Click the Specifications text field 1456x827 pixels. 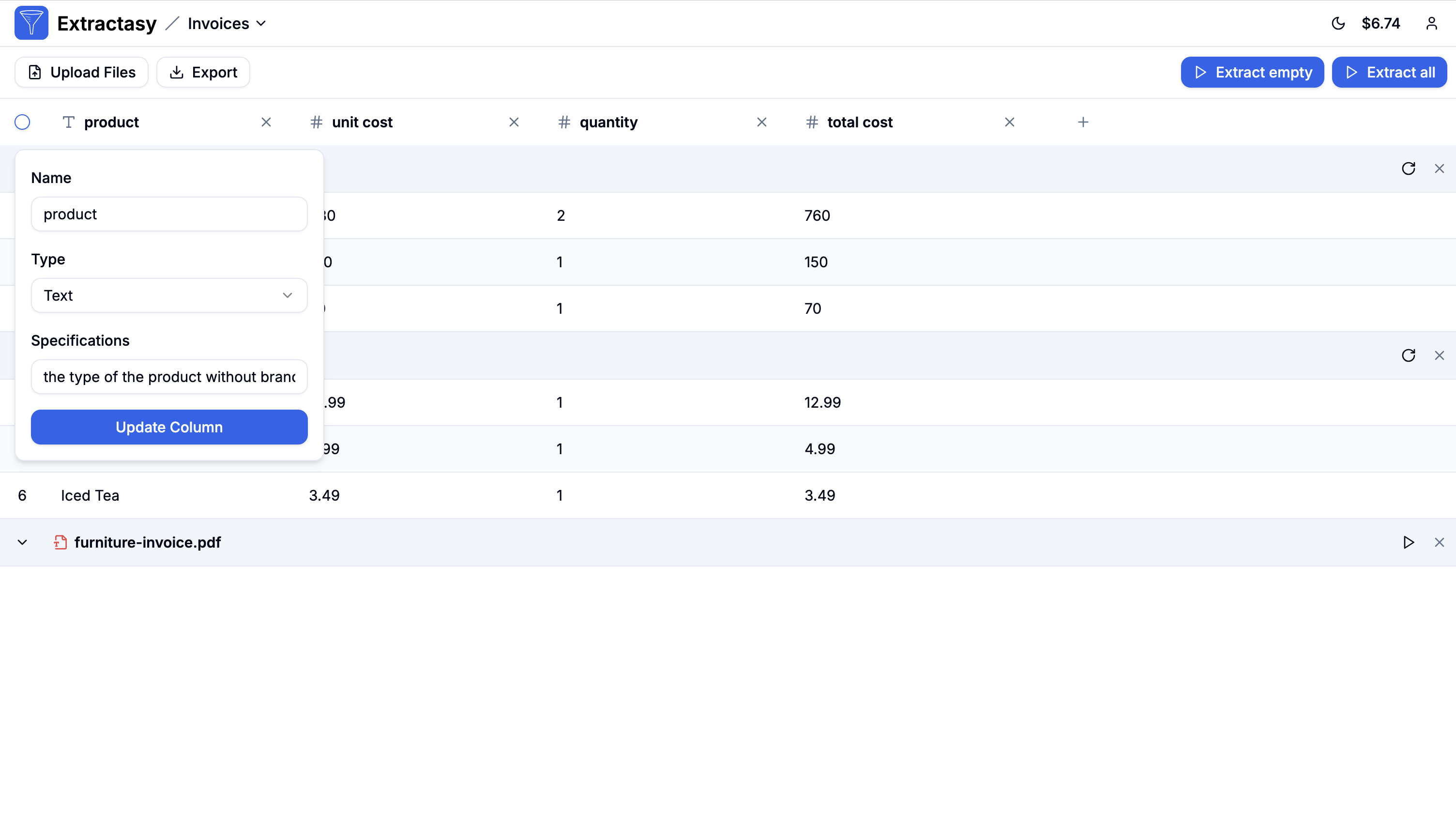coord(169,377)
